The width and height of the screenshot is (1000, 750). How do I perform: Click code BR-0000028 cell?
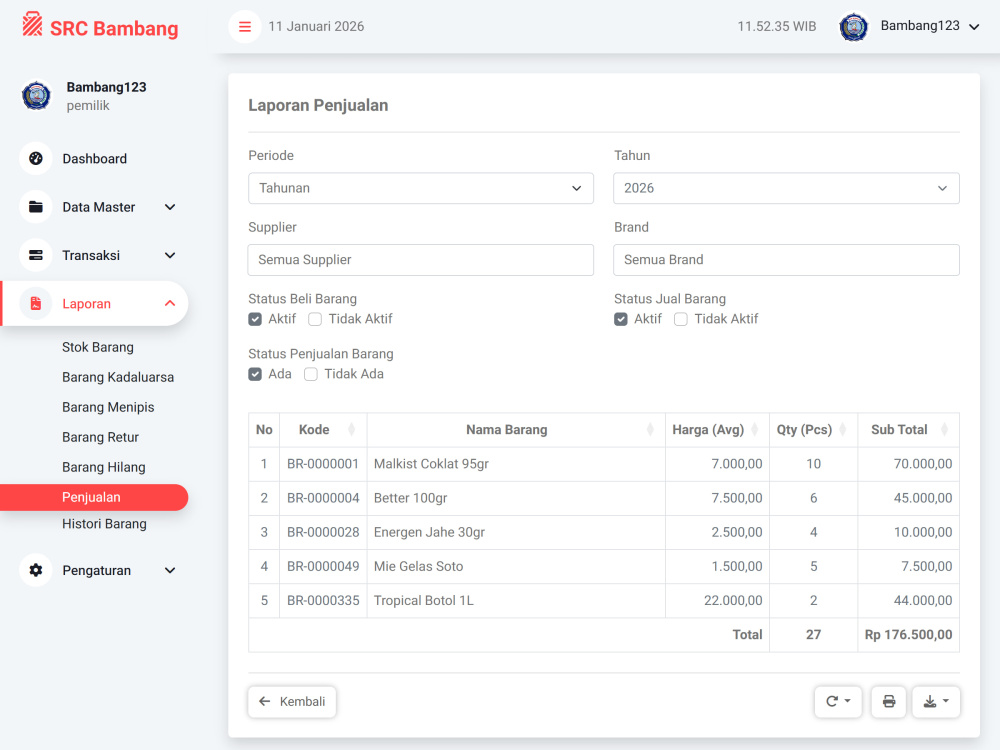323,532
